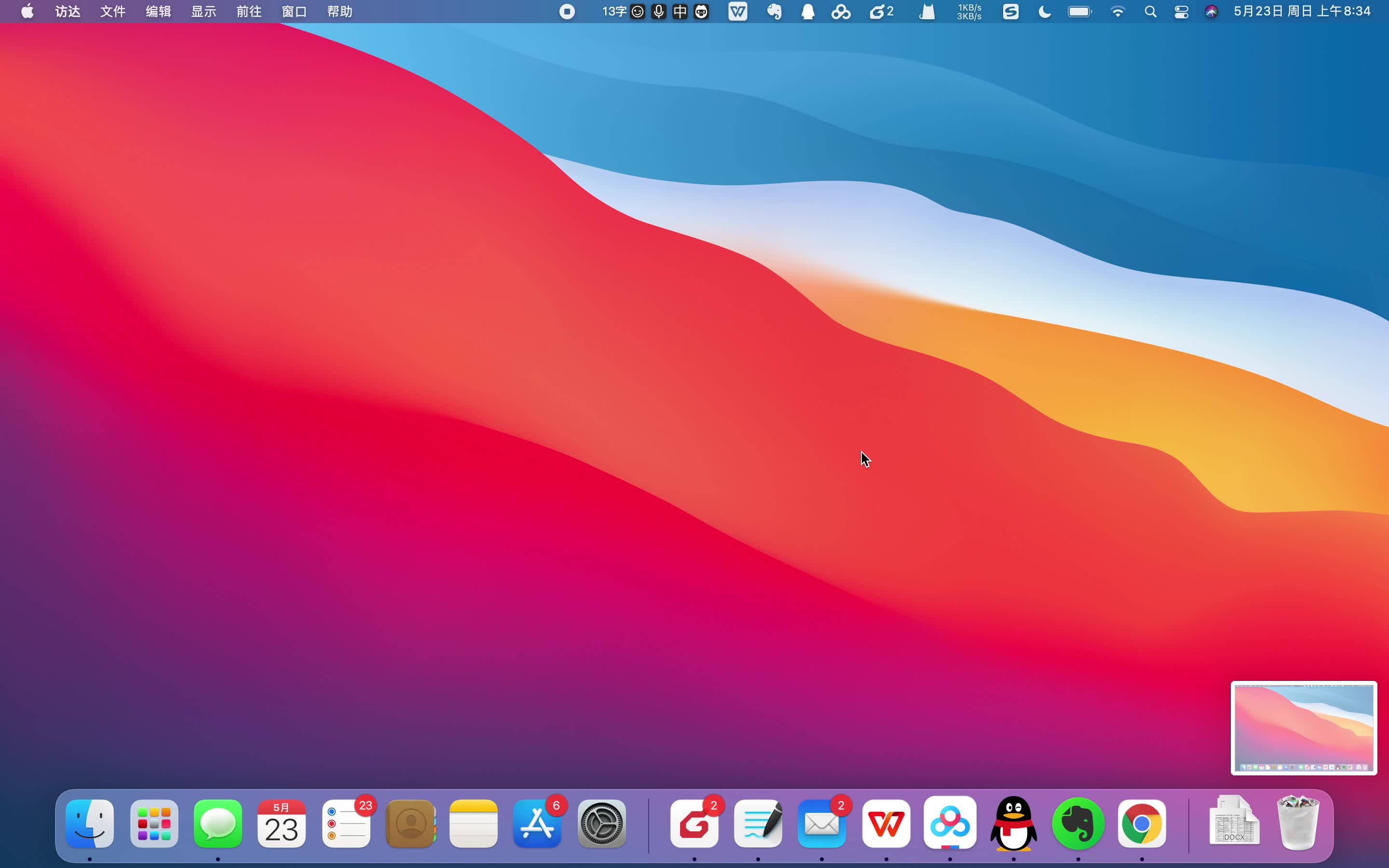Open Reminders with 23 badge
This screenshot has width=1389, height=868.
[346, 824]
